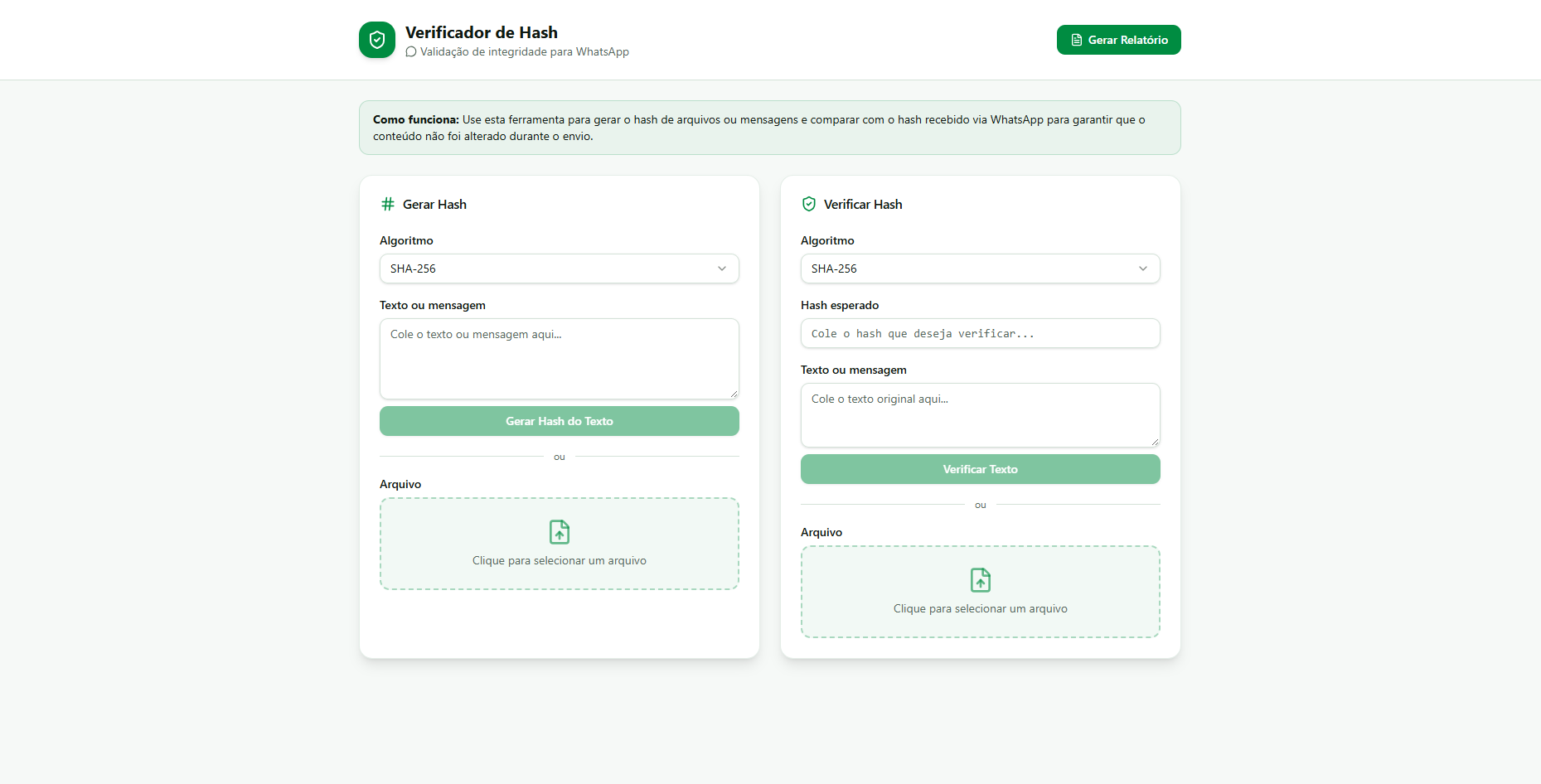
Task: Focus the Hash esperado input field
Action: pyautogui.click(x=981, y=333)
